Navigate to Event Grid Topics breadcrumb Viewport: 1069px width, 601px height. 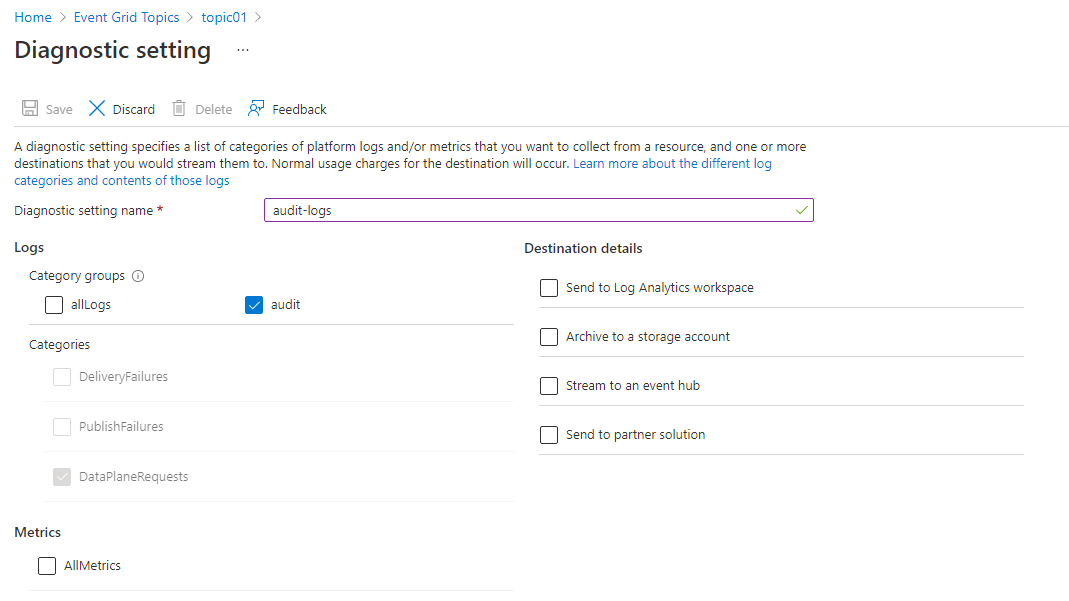point(126,18)
